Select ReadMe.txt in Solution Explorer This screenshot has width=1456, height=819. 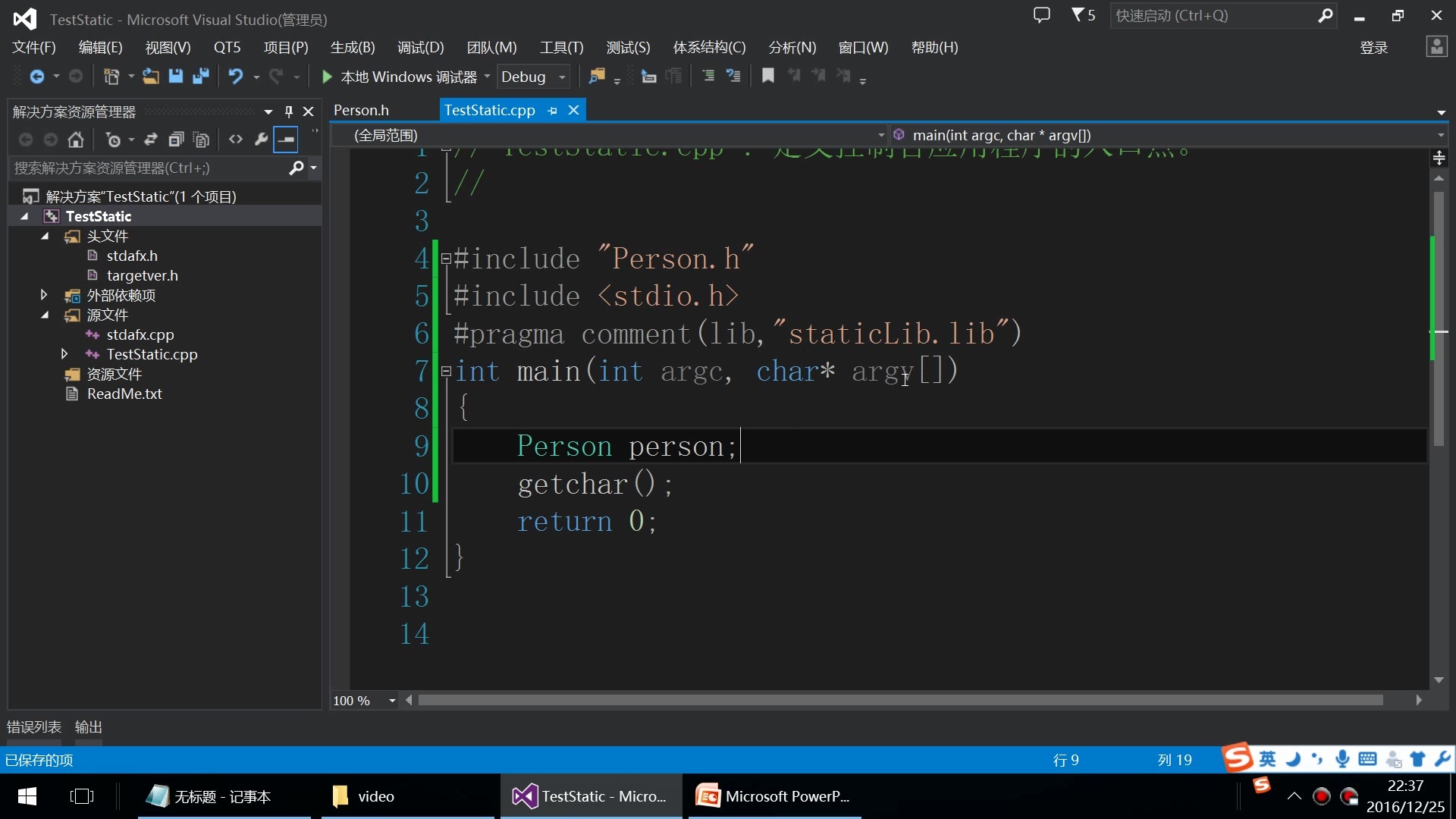coord(124,394)
